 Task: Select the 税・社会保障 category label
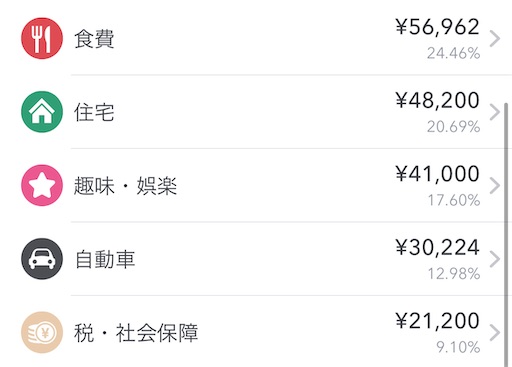(x=136, y=333)
